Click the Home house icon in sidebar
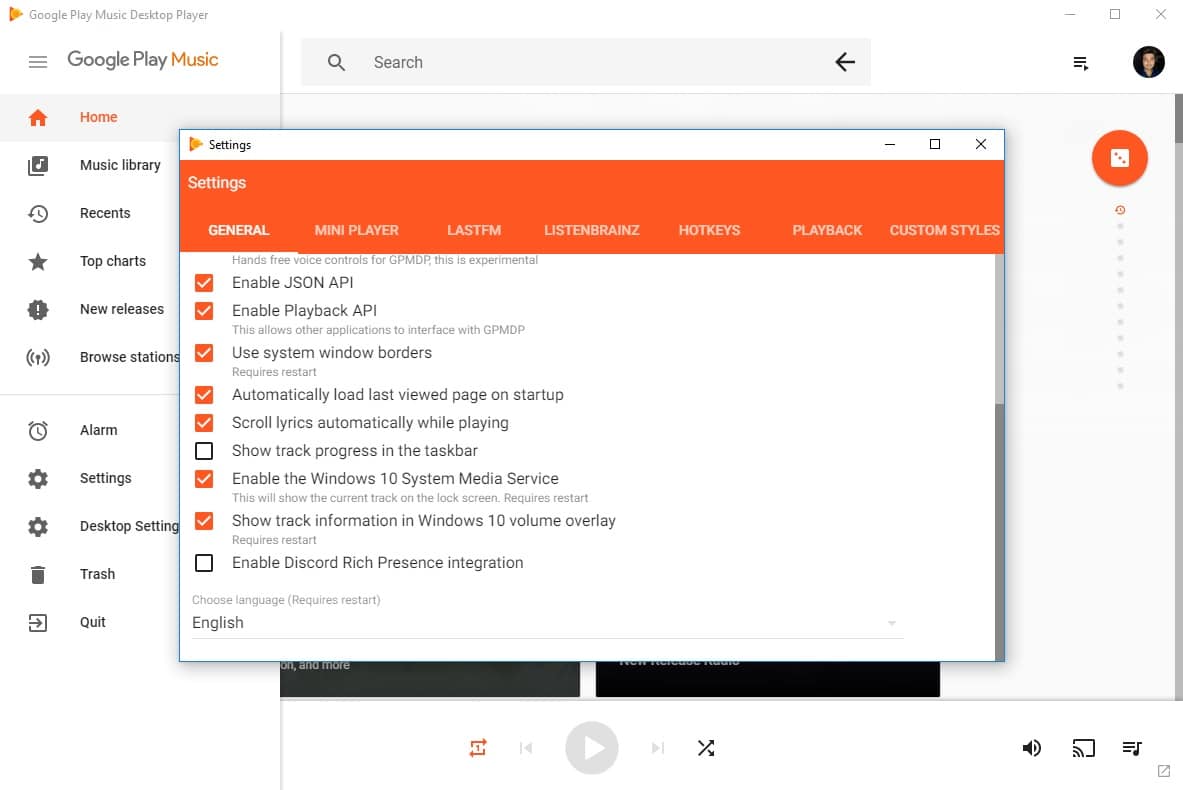1183x790 pixels. (x=38, y=118)
